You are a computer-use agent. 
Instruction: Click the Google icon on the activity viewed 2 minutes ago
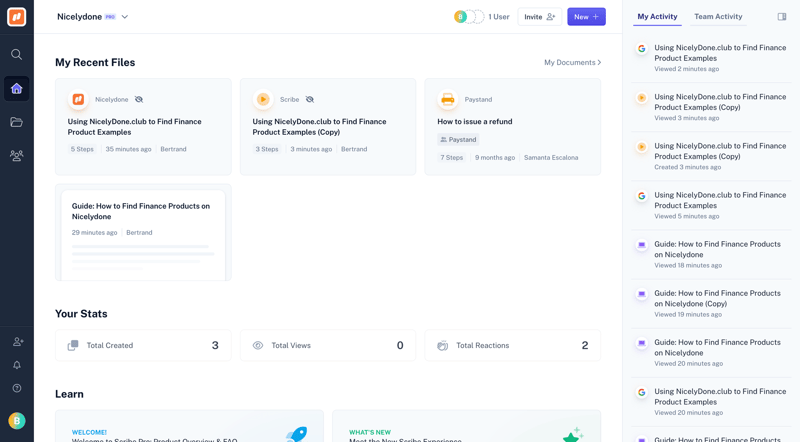point(642,48)
